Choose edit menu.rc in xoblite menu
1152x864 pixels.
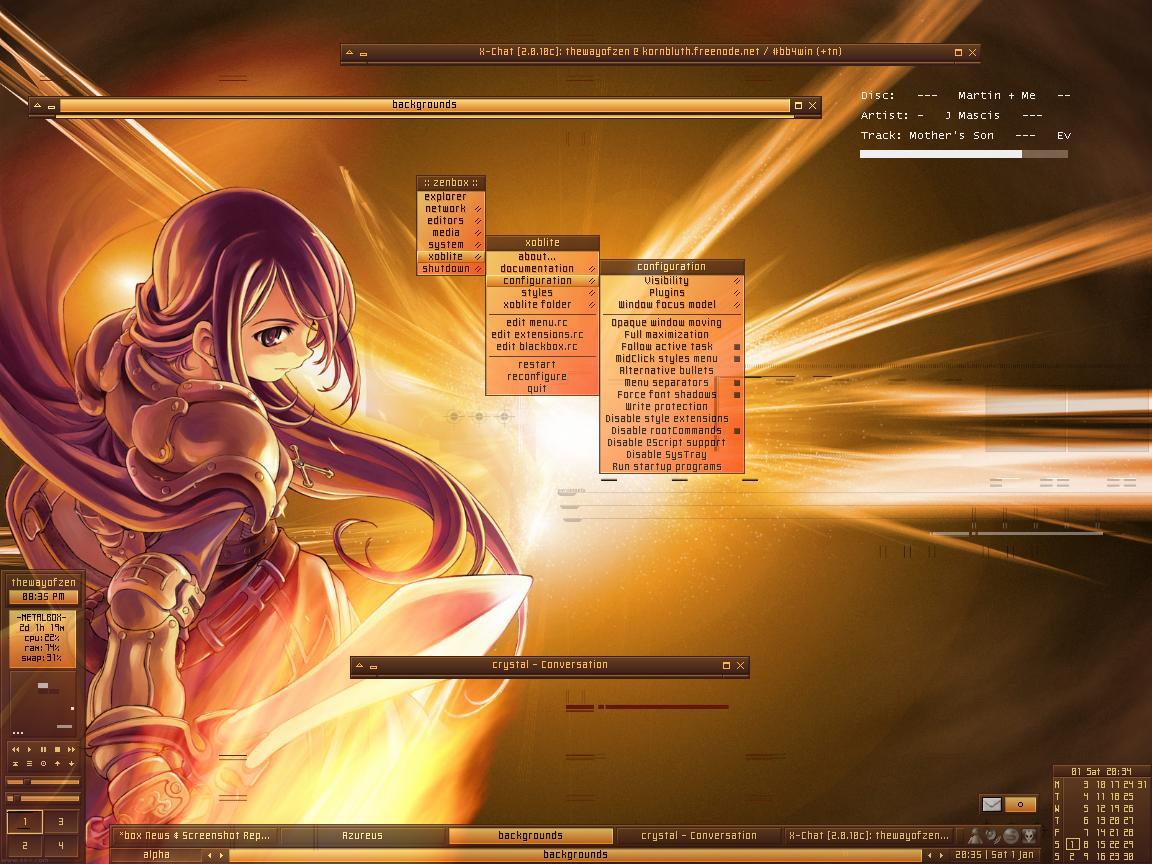[x=542, y=323]
